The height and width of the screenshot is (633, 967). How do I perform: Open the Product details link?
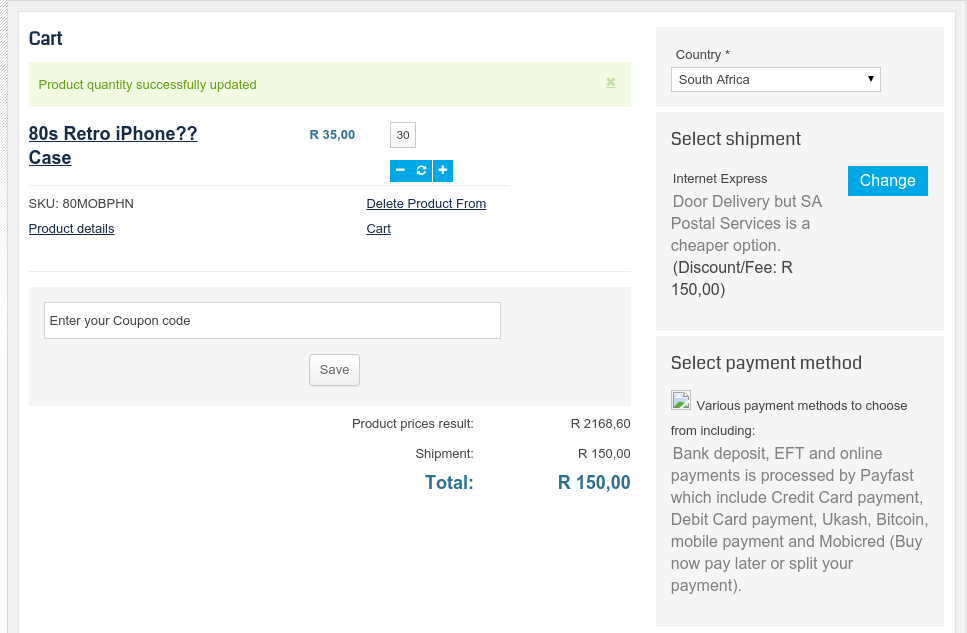71,229
